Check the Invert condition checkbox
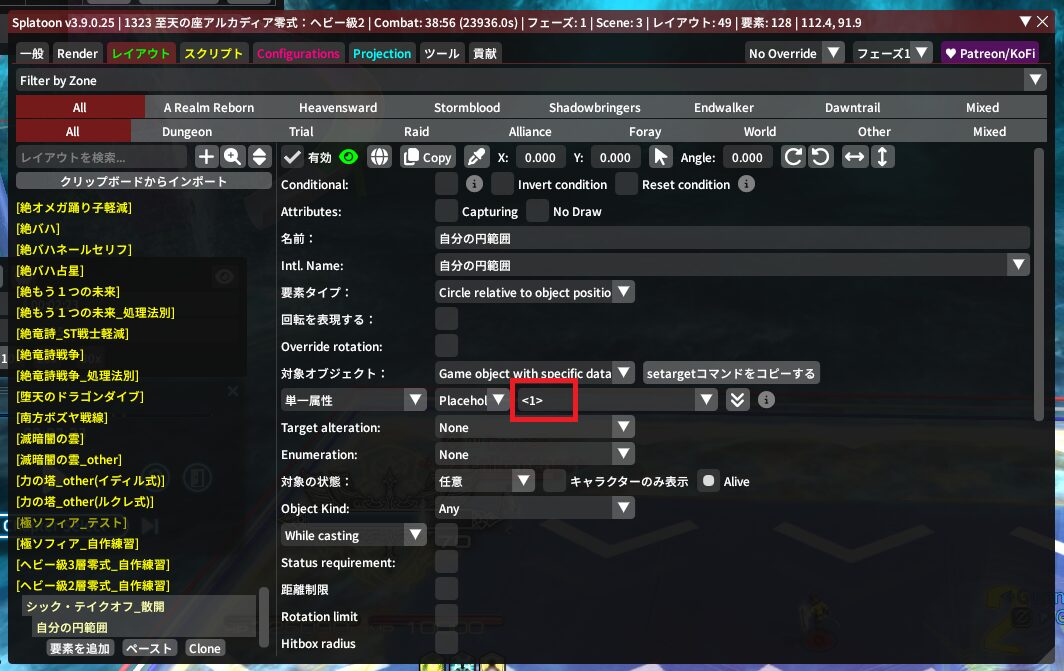The image size is (1064, 671). pos(502,184)
